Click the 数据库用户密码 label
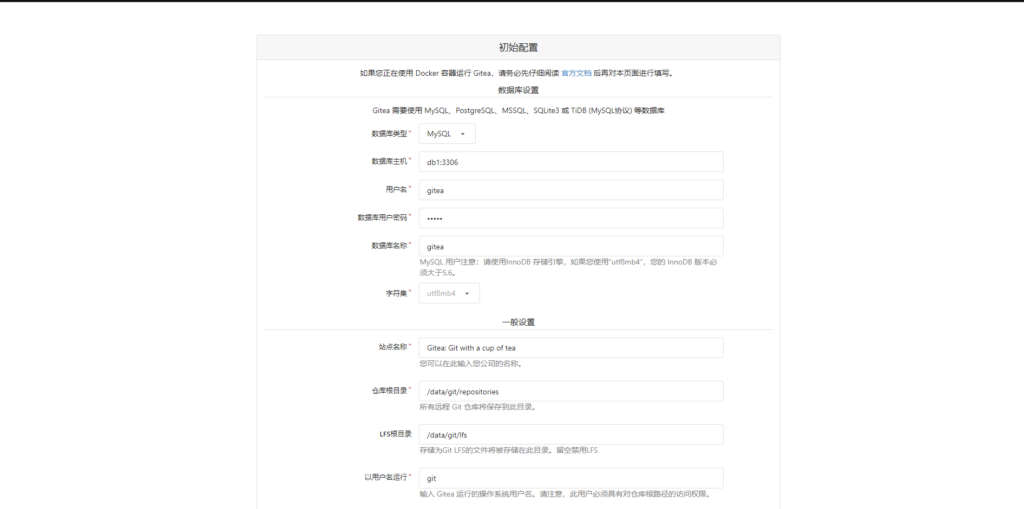This screenshot has height=509, width=1024. (x=382, y=217)
